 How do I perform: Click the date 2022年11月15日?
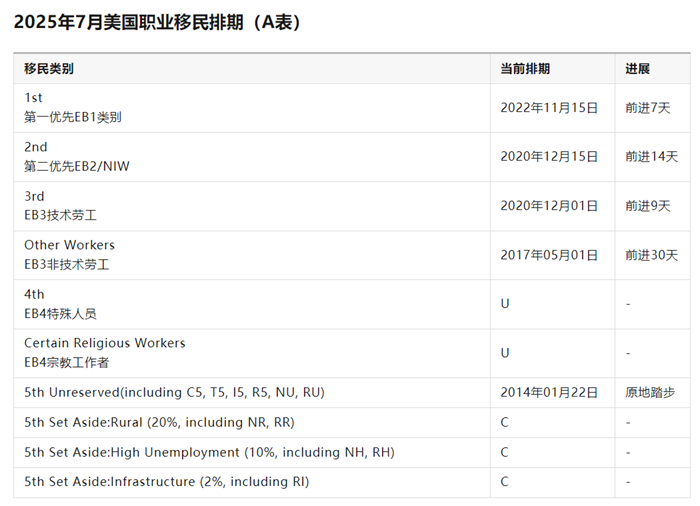pyautogui.click(x=549, y=108)
